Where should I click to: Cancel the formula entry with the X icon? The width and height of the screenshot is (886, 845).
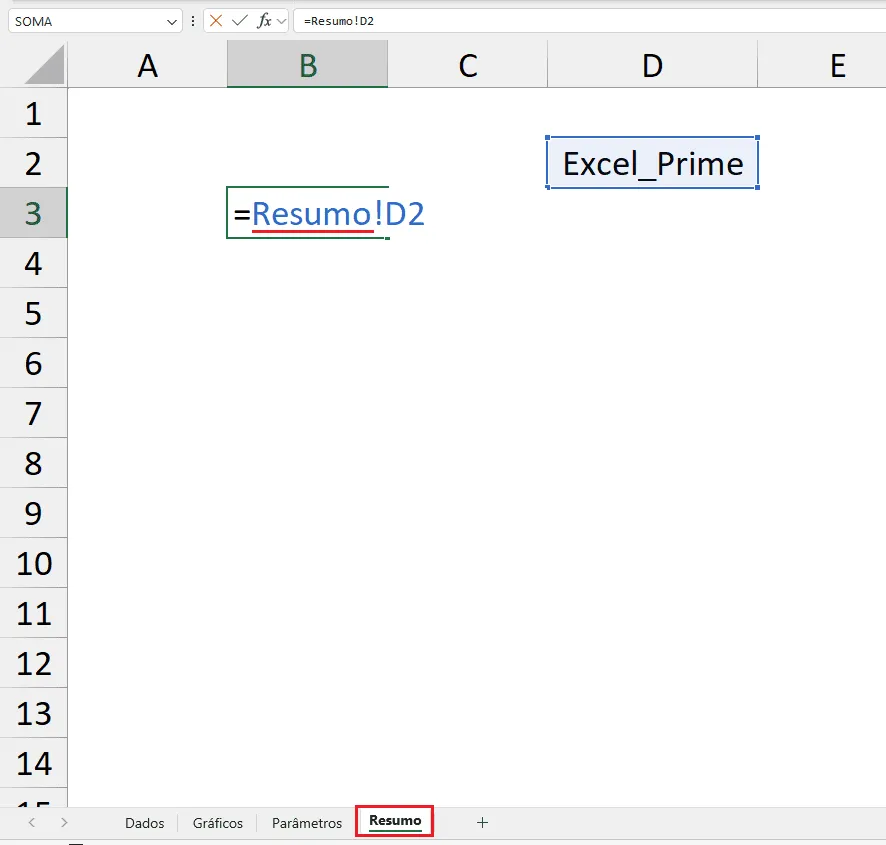[215, 21]
